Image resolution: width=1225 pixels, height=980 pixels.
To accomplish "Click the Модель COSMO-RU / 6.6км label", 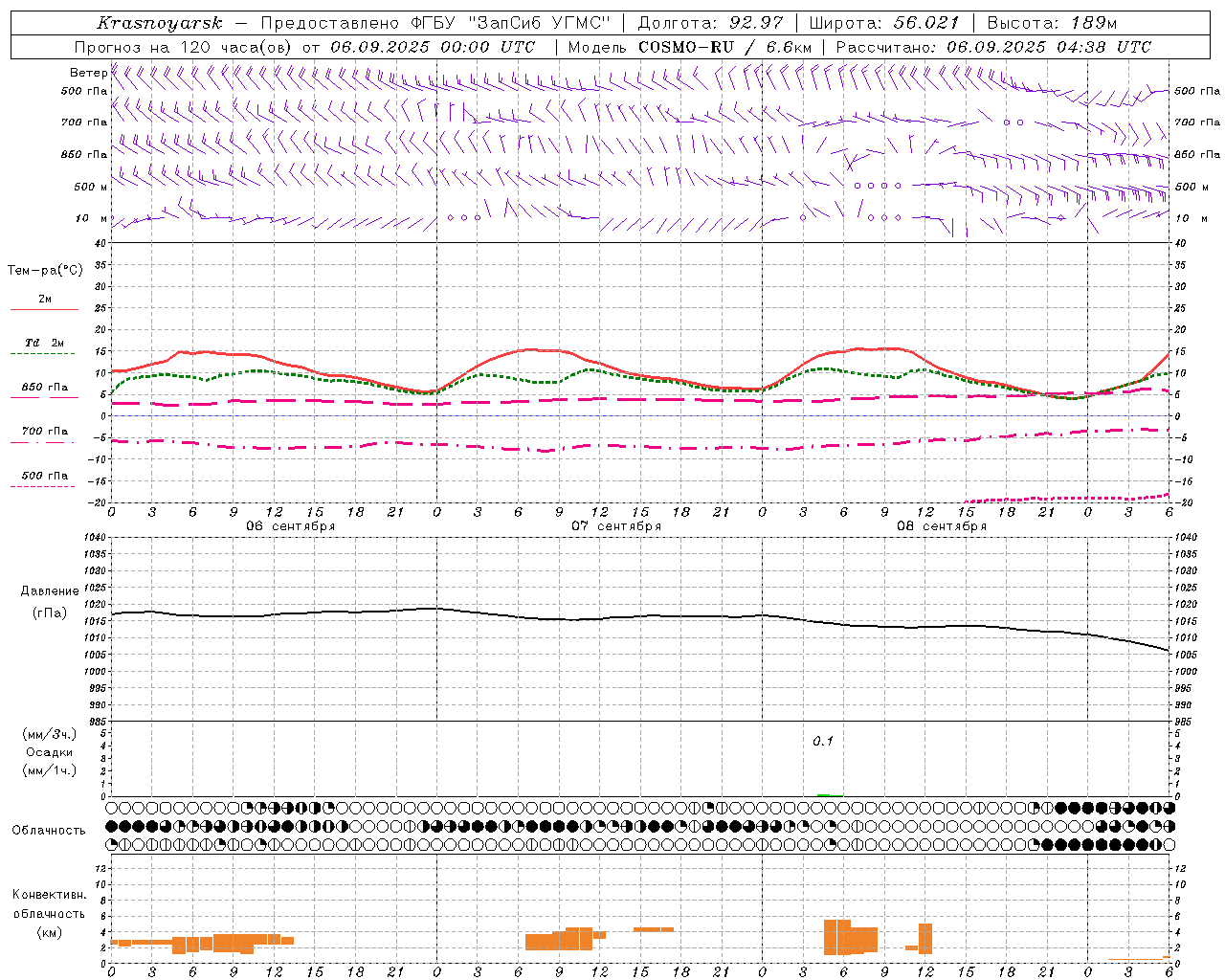I will click(690, 47).
